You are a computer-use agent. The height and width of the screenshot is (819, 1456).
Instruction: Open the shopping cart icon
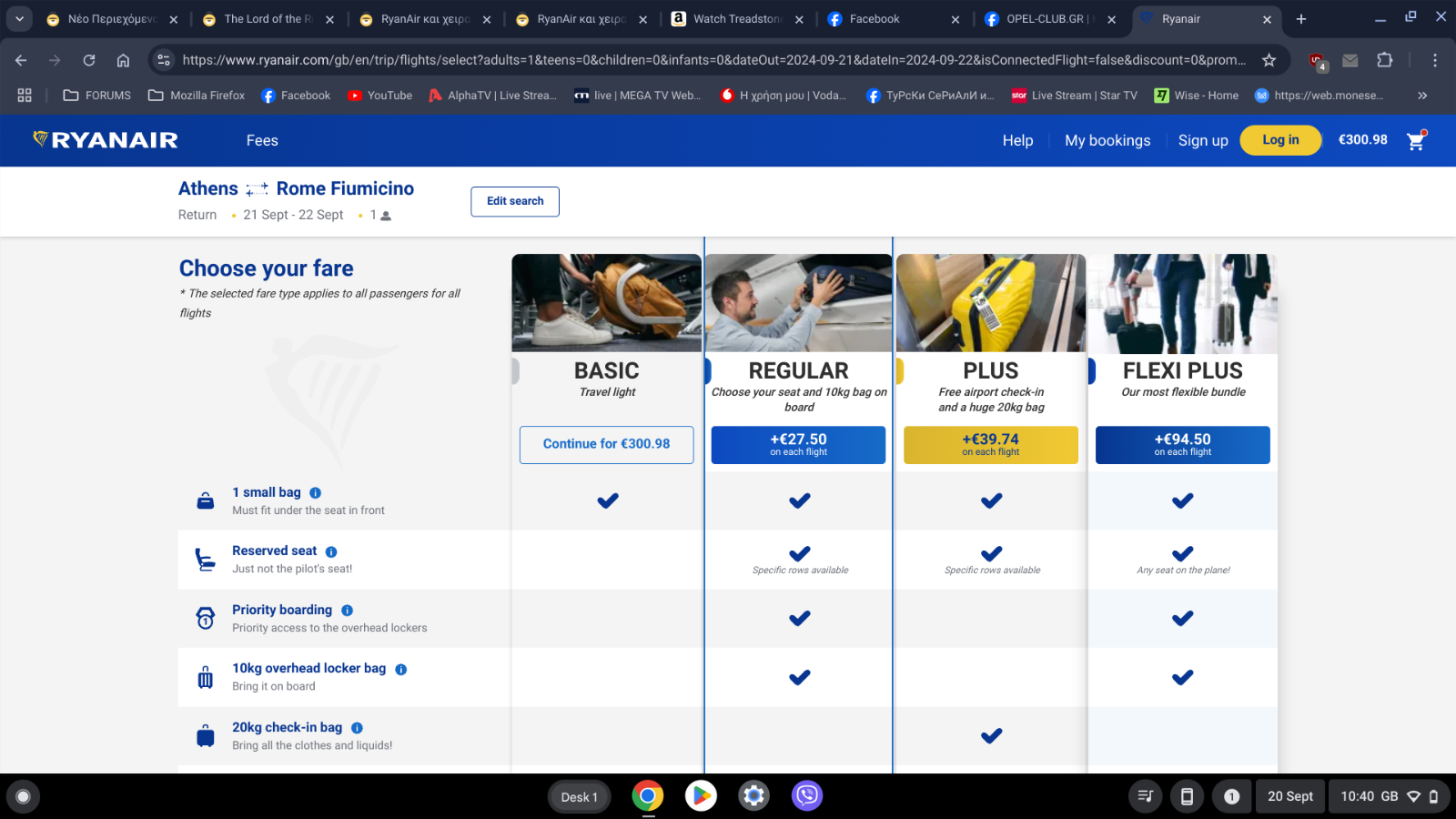(1416, 140)
